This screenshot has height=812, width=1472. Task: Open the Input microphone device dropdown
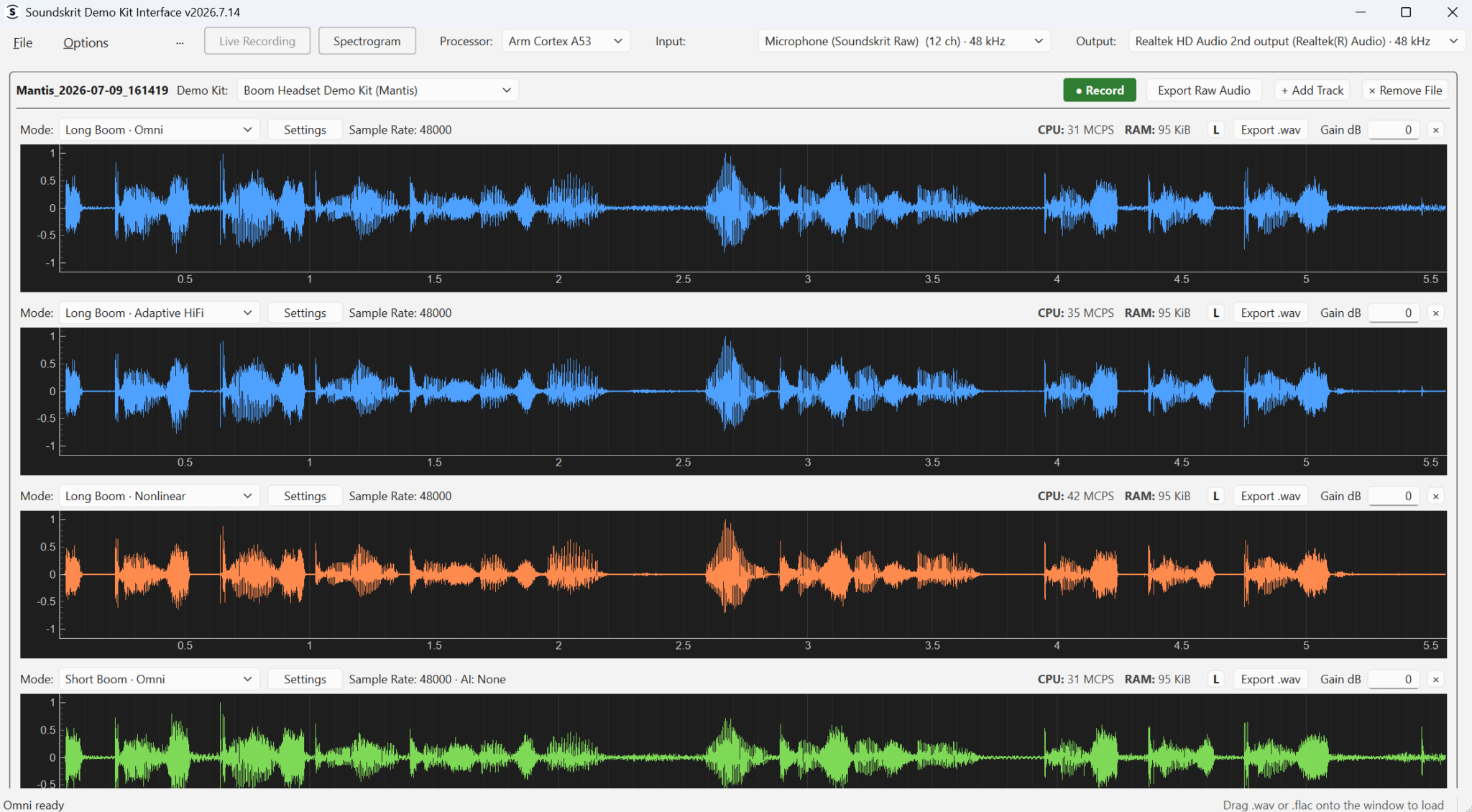tap(904, 41)
